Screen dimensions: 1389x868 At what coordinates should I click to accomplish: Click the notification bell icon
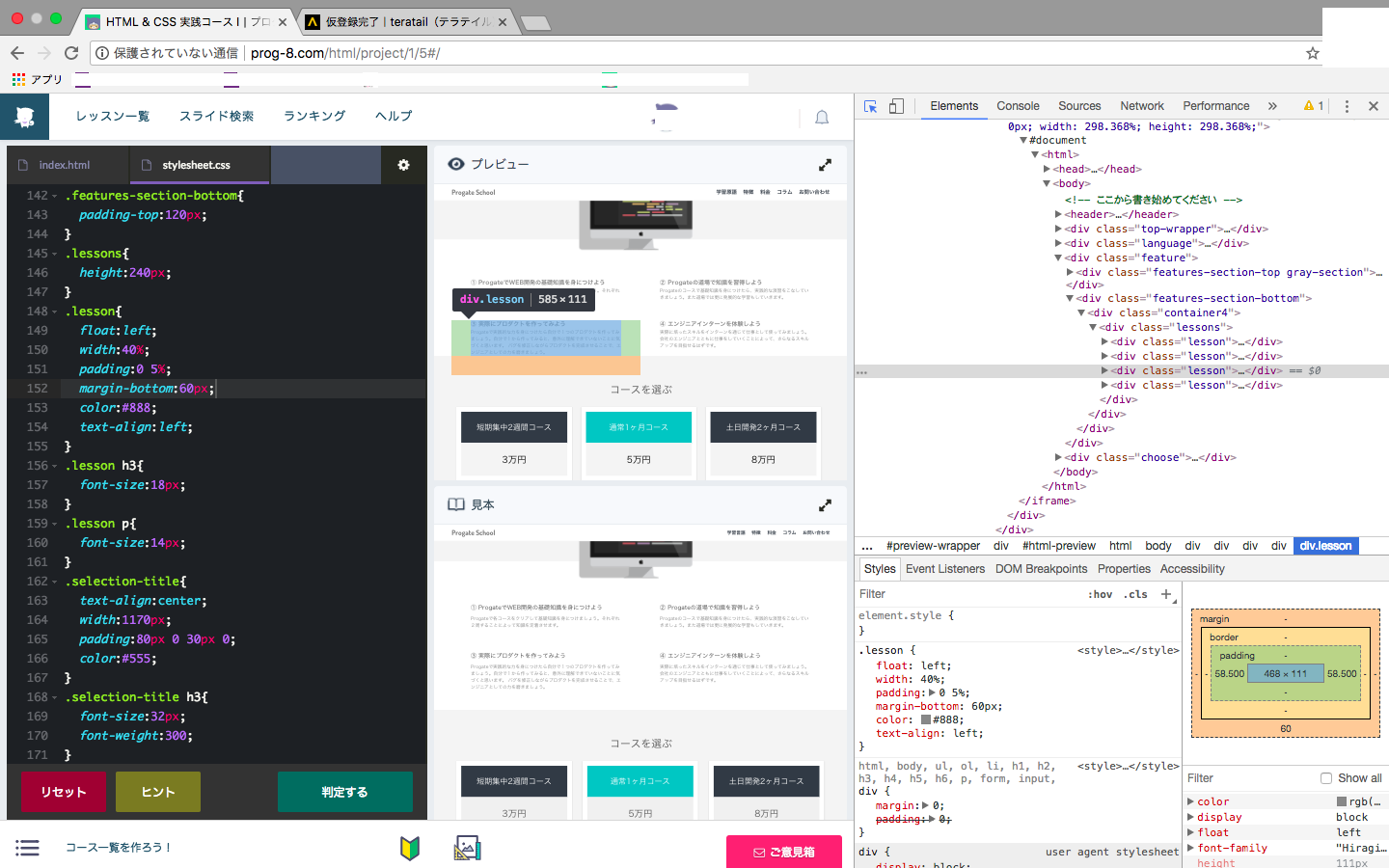pos(822,118)
